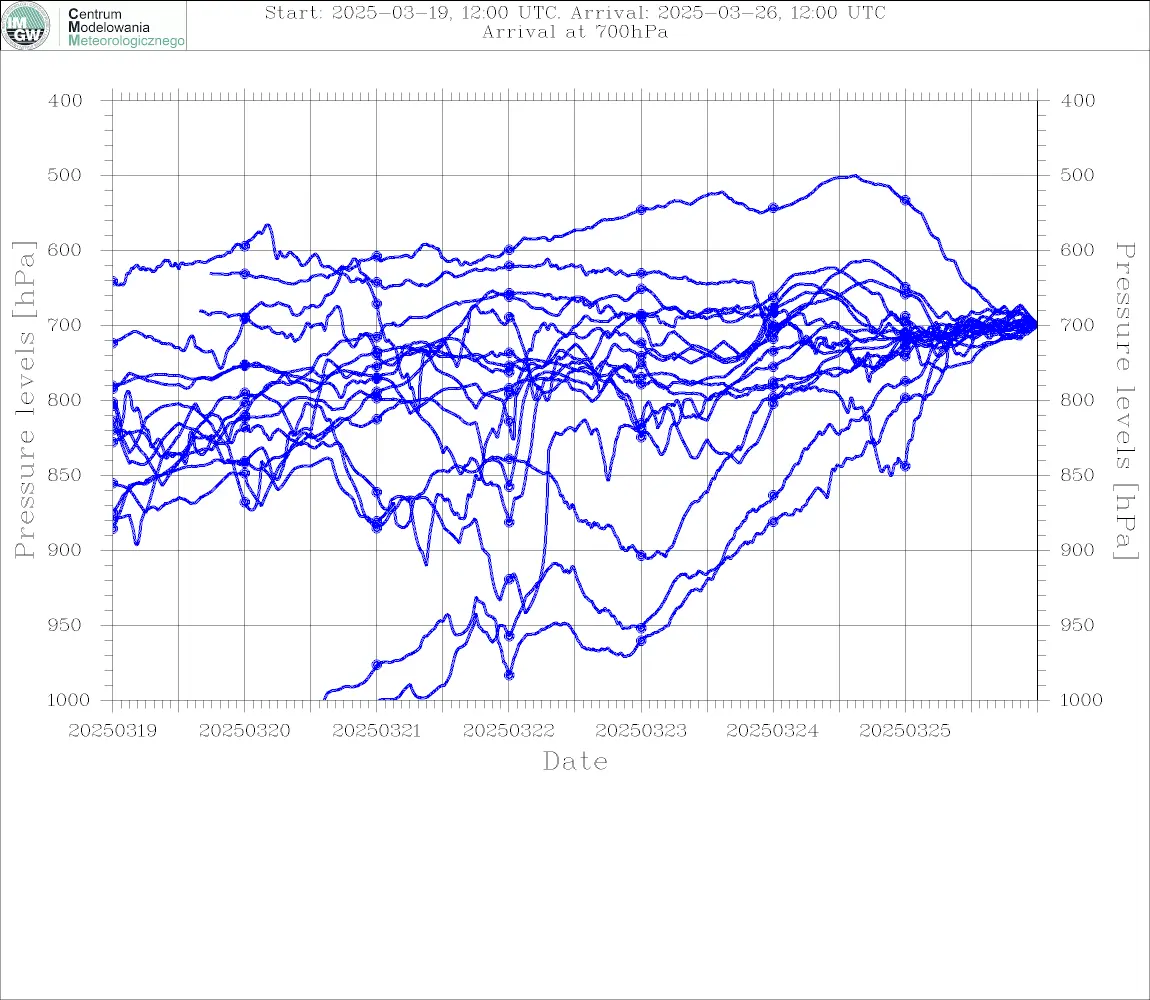The height and width of the screenshot is (1000, 1150).
Task: Click the left axis 1000 label
Action: point(69,700)
